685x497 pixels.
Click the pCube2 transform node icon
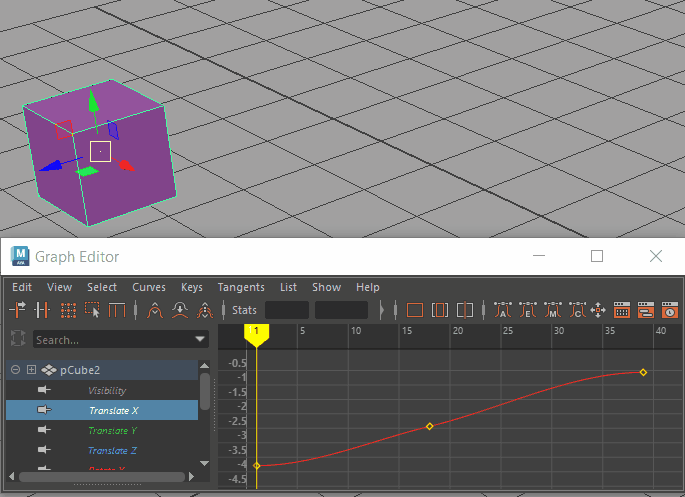[49, 370]
